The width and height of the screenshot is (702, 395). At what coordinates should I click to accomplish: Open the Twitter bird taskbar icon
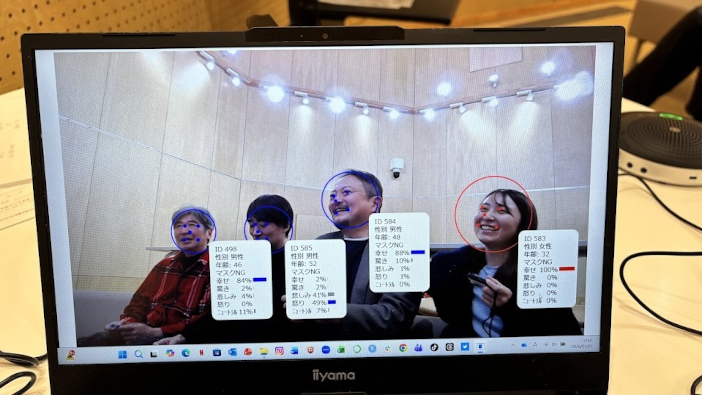click(465, 347)
